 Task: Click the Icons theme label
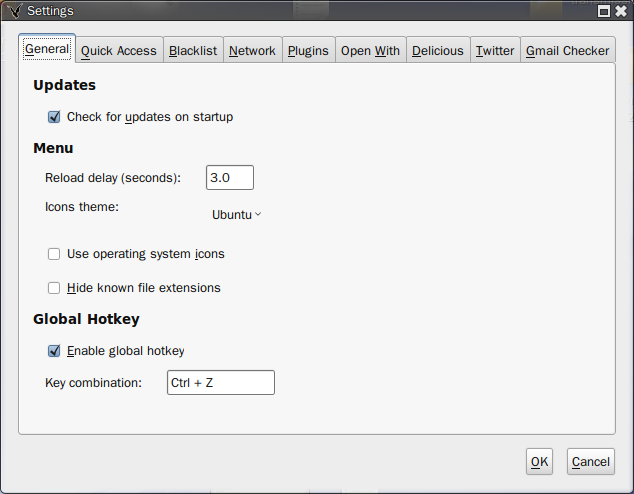tap(82, 207)
